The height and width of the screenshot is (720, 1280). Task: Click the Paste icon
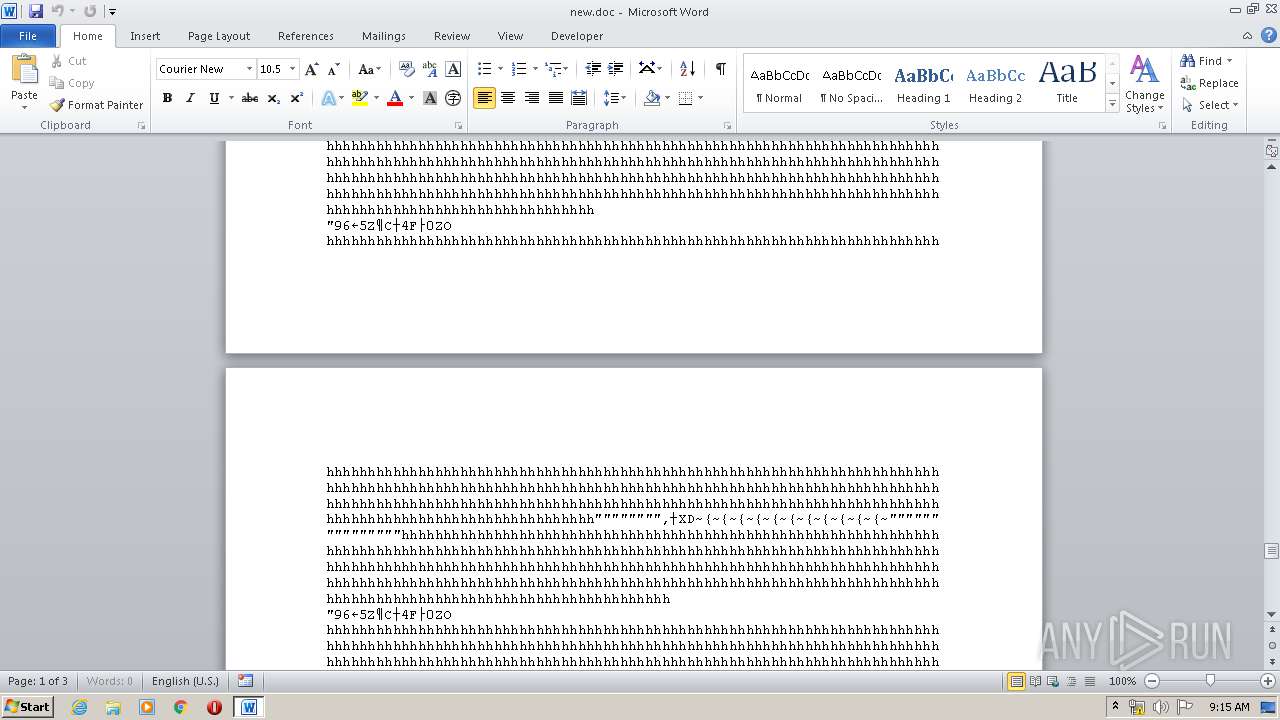coord(24,70)
